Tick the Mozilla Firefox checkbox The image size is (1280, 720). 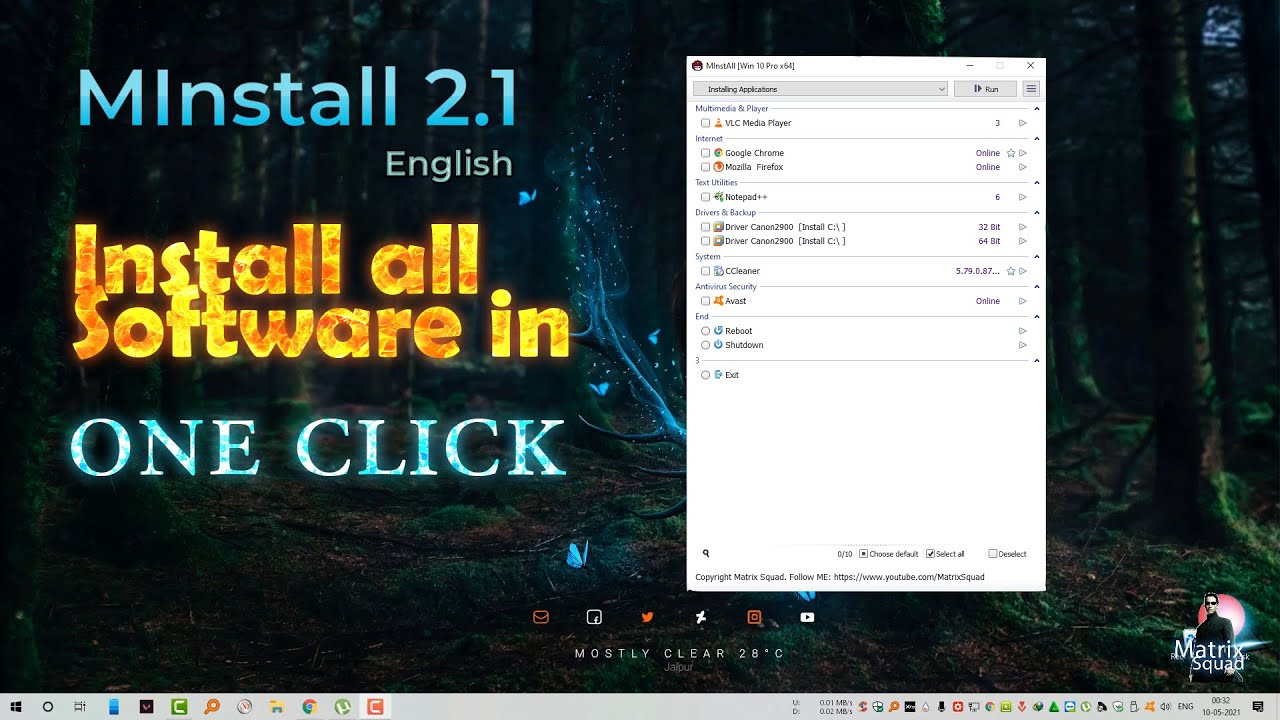[706, 167]
